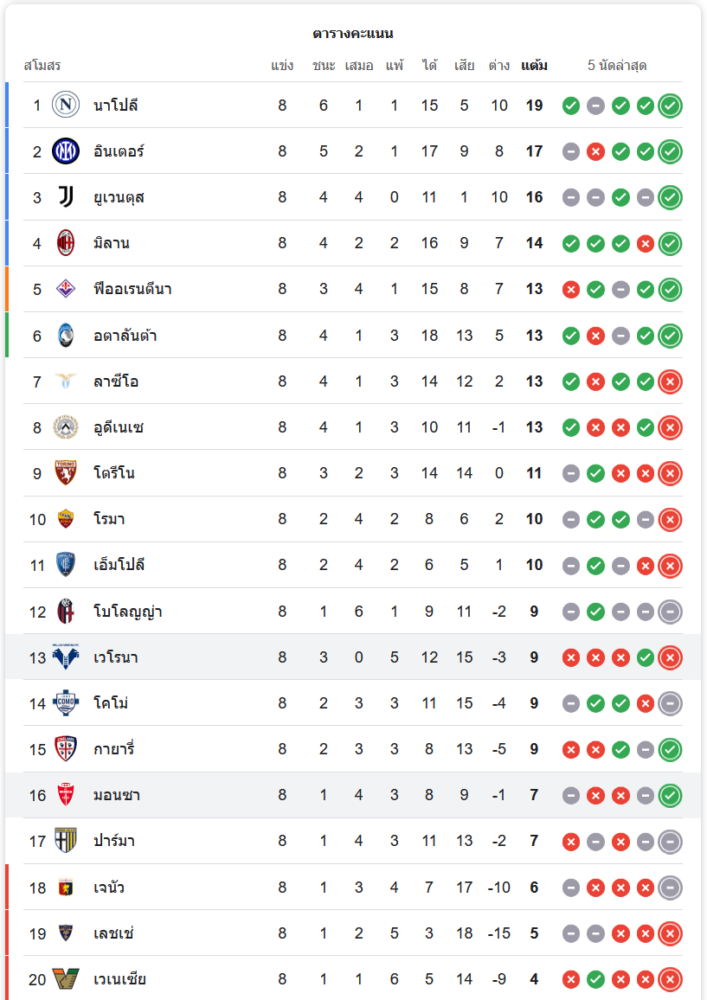Click Napoli's latest match win indicator
Viewport: 707px width, 1000px height.
point(670,105)
